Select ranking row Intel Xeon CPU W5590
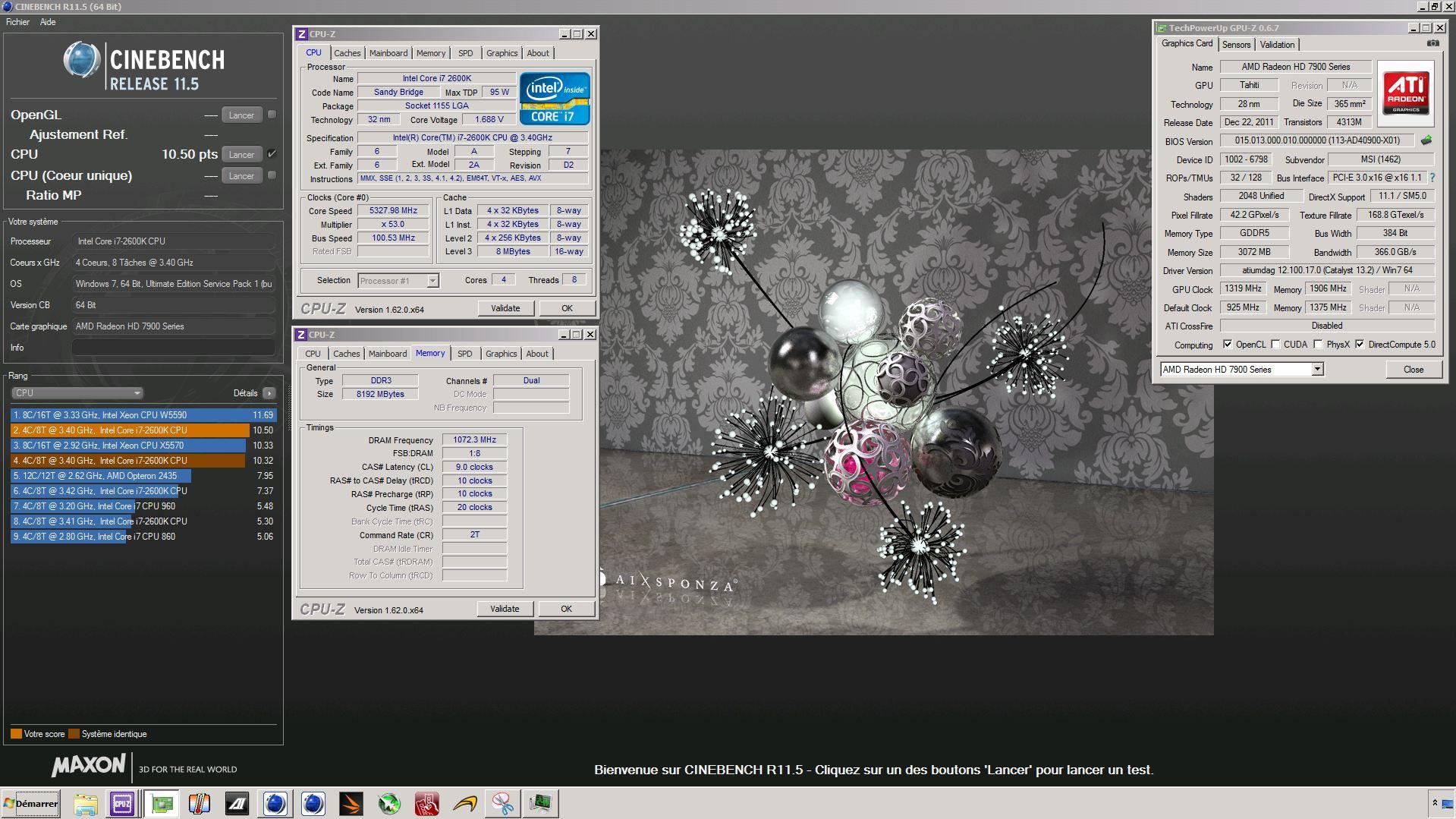The width and height of the screenshot is (1456, 819). click(x=143, y=415)
